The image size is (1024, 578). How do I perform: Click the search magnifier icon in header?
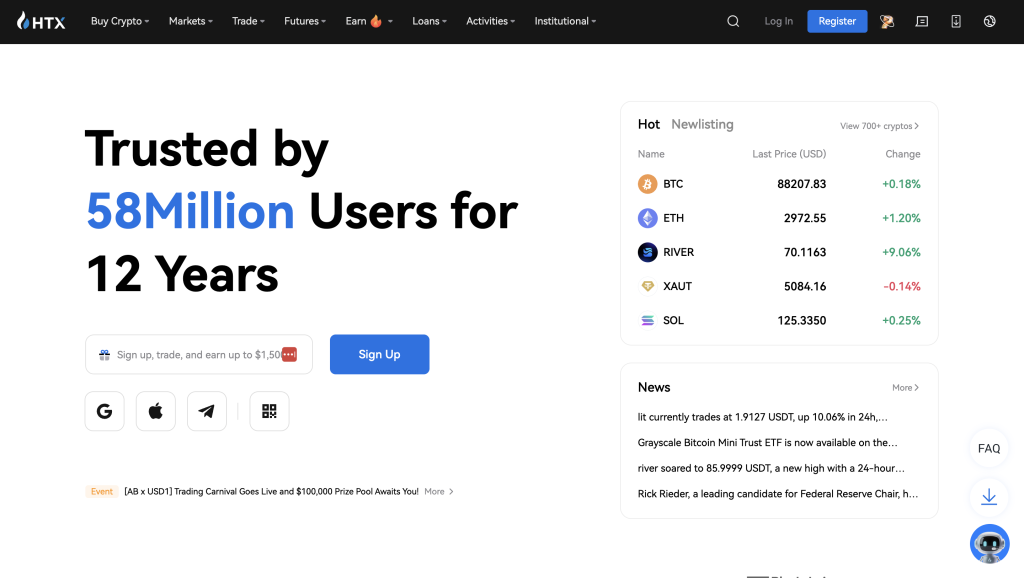733,21
